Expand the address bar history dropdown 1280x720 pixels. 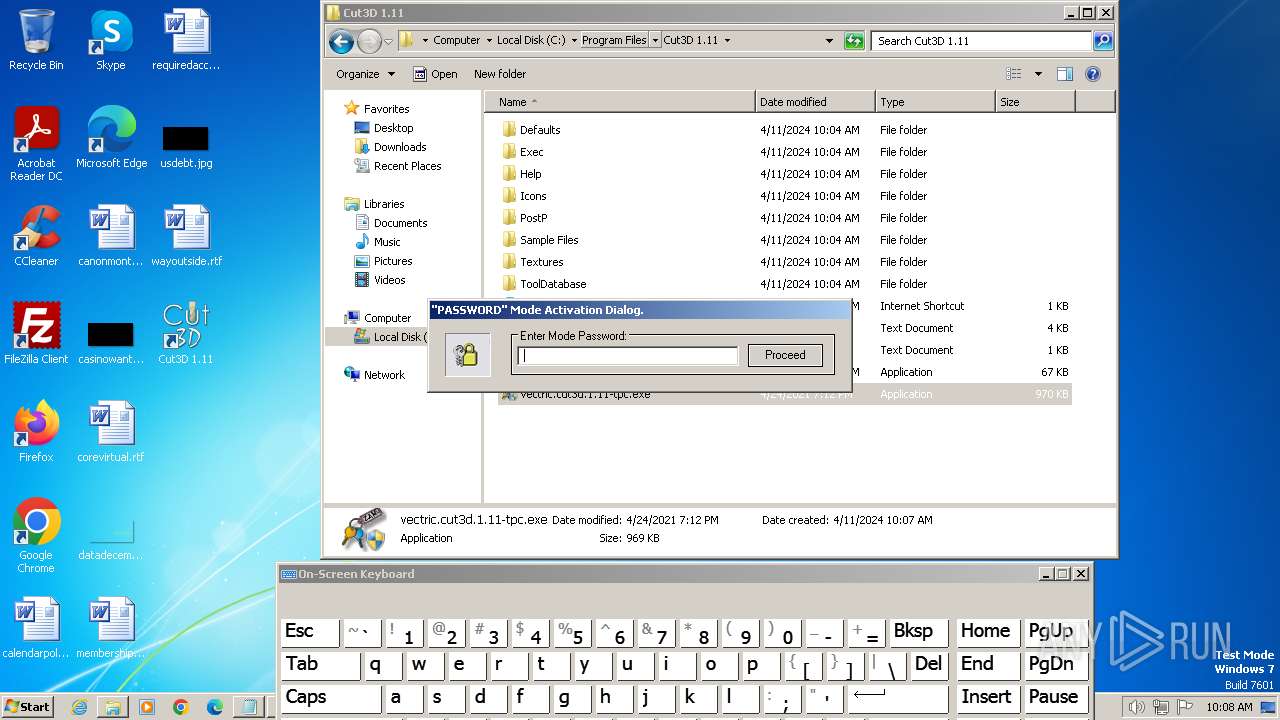coord(829,41)
